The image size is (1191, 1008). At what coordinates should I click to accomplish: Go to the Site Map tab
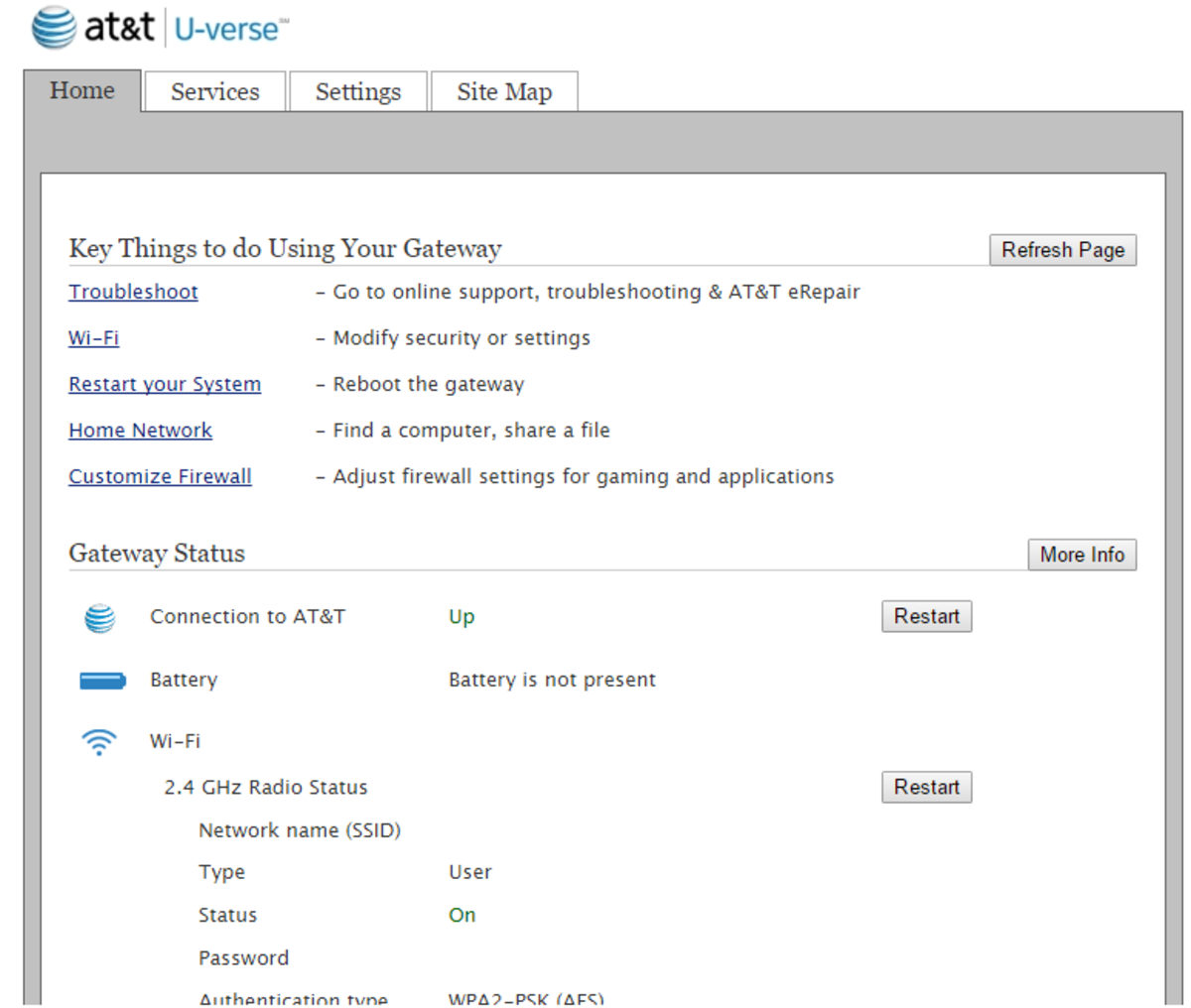[504, 92]
